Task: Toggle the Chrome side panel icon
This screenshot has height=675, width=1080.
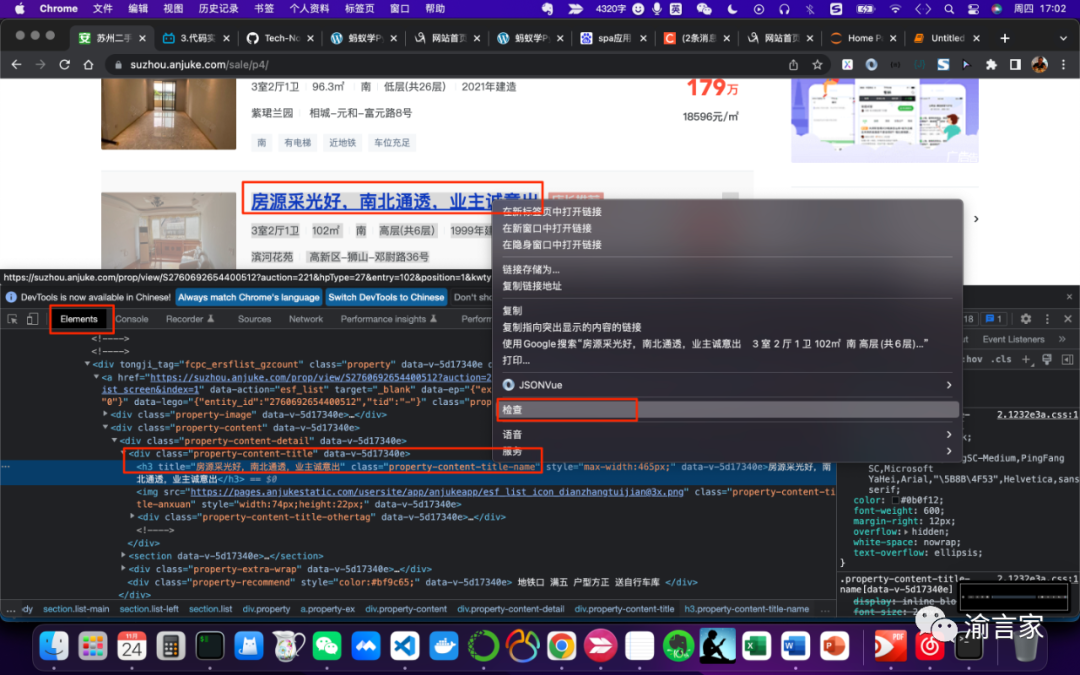Action: click(x=1015, y=65)
